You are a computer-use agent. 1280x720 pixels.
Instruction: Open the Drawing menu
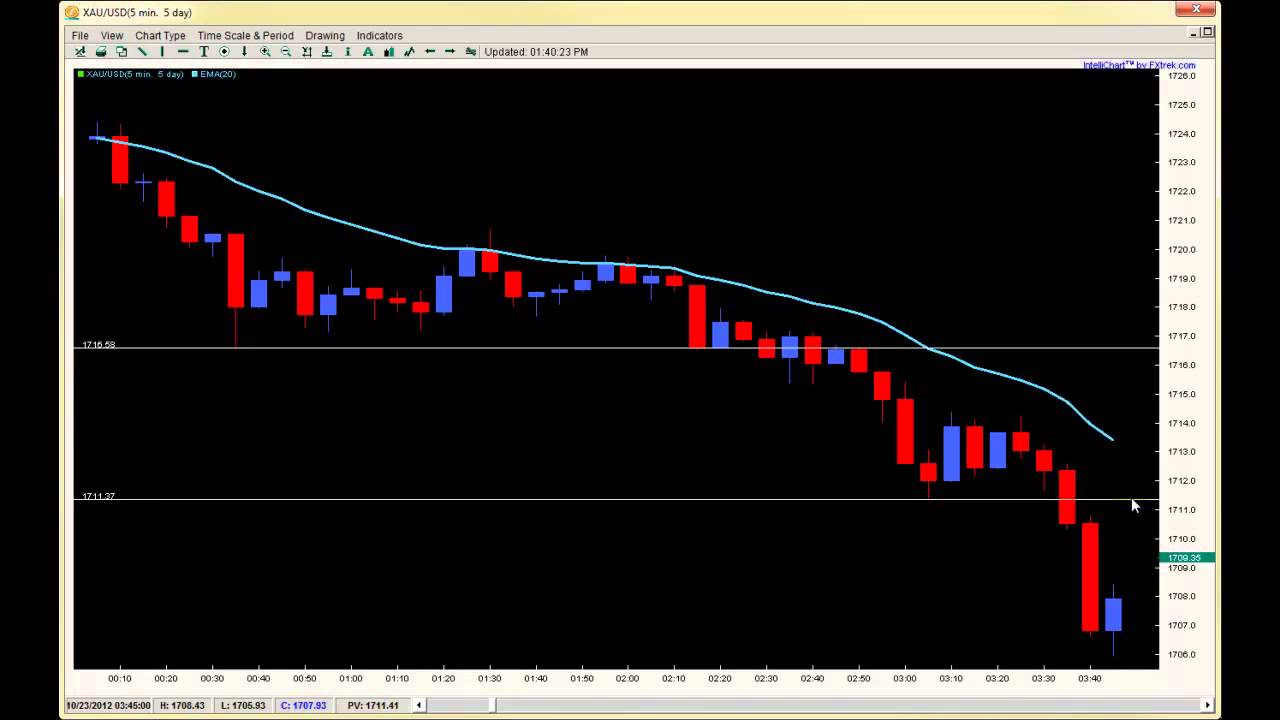click(325, 35)
